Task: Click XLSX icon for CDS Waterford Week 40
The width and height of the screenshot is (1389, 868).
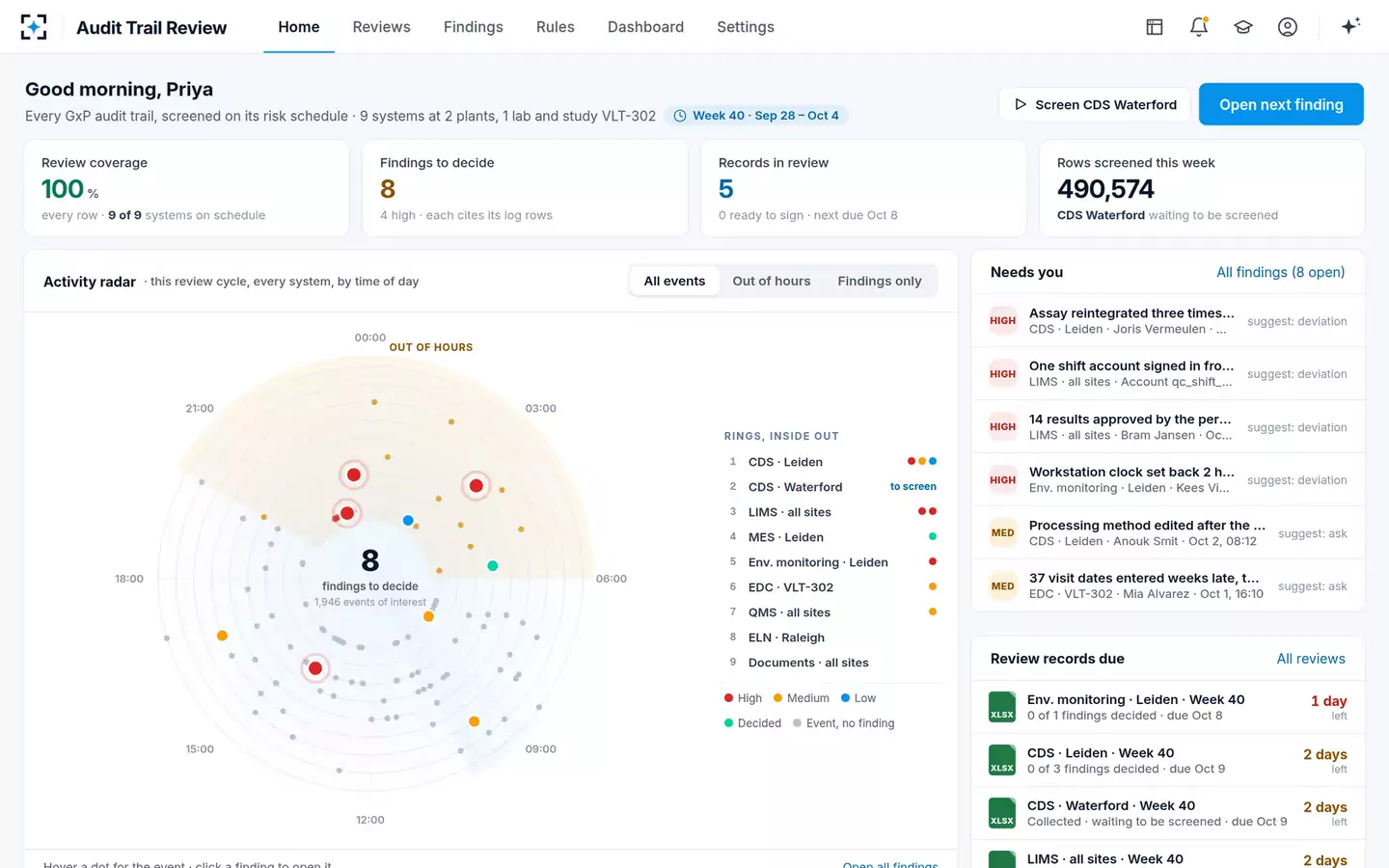Action: (x=1002, y=813)
